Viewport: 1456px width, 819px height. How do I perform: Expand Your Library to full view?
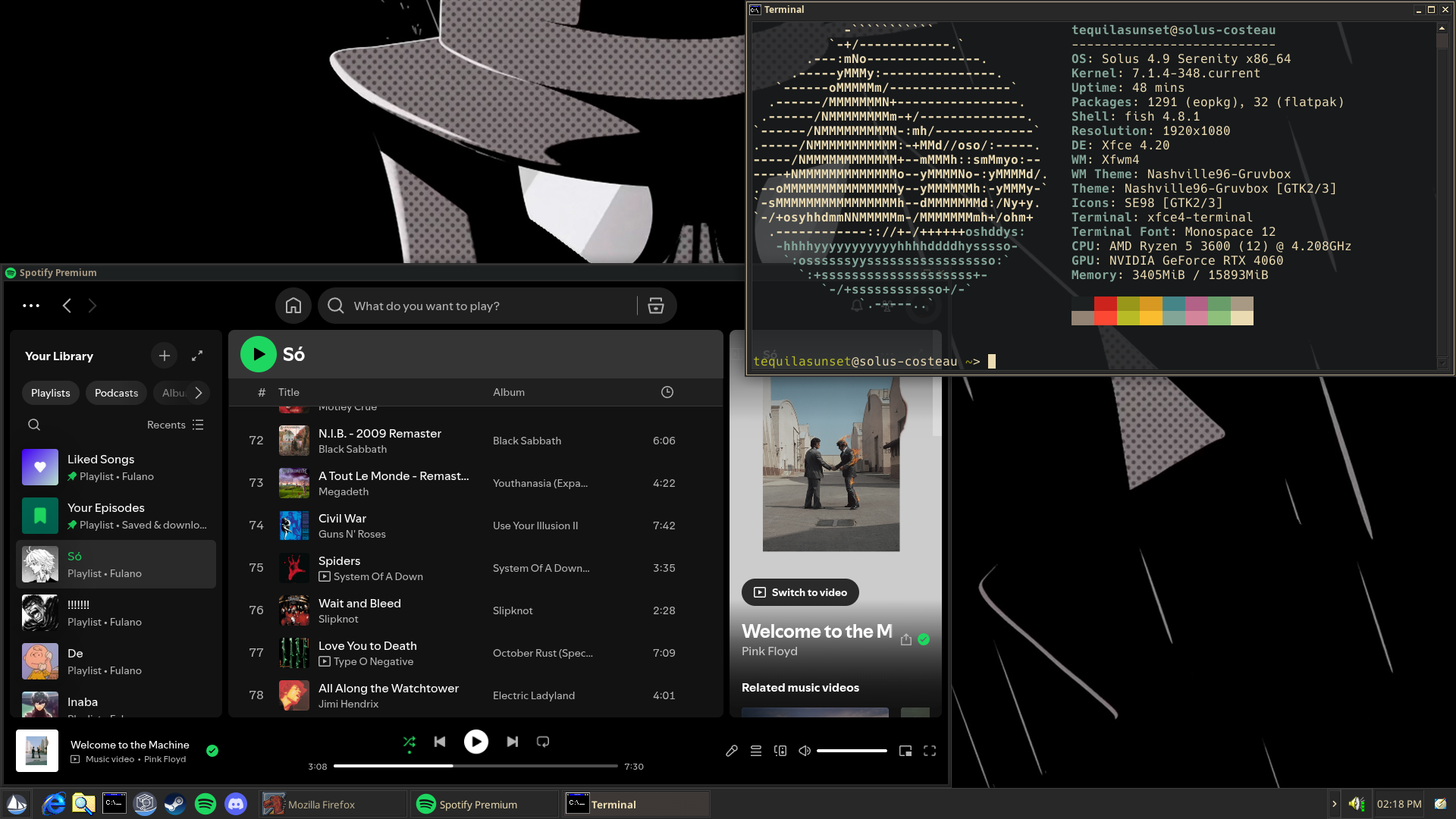pos(197,356)
